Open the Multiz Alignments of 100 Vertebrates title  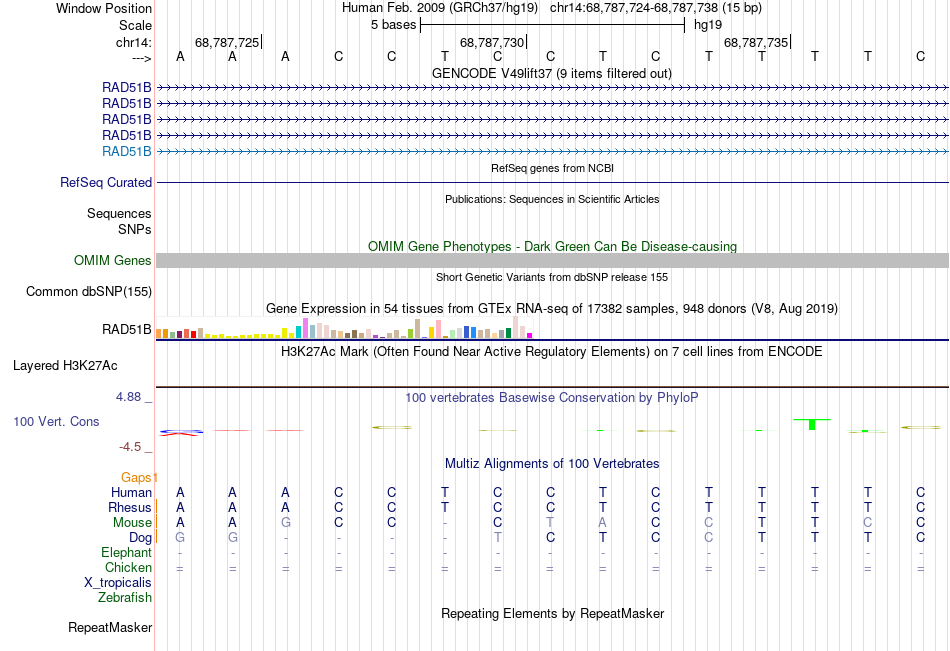(x=552, y=464)
